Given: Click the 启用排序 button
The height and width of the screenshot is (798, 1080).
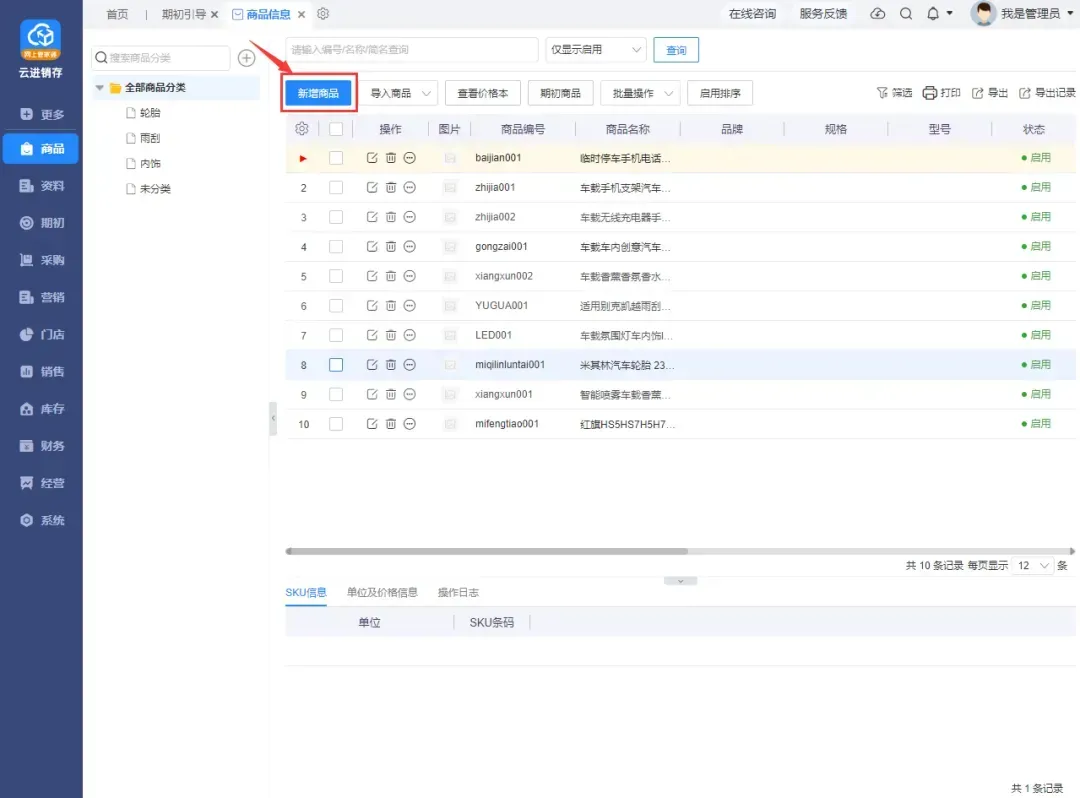Looking at the screenshot, I should coord(720,93).
